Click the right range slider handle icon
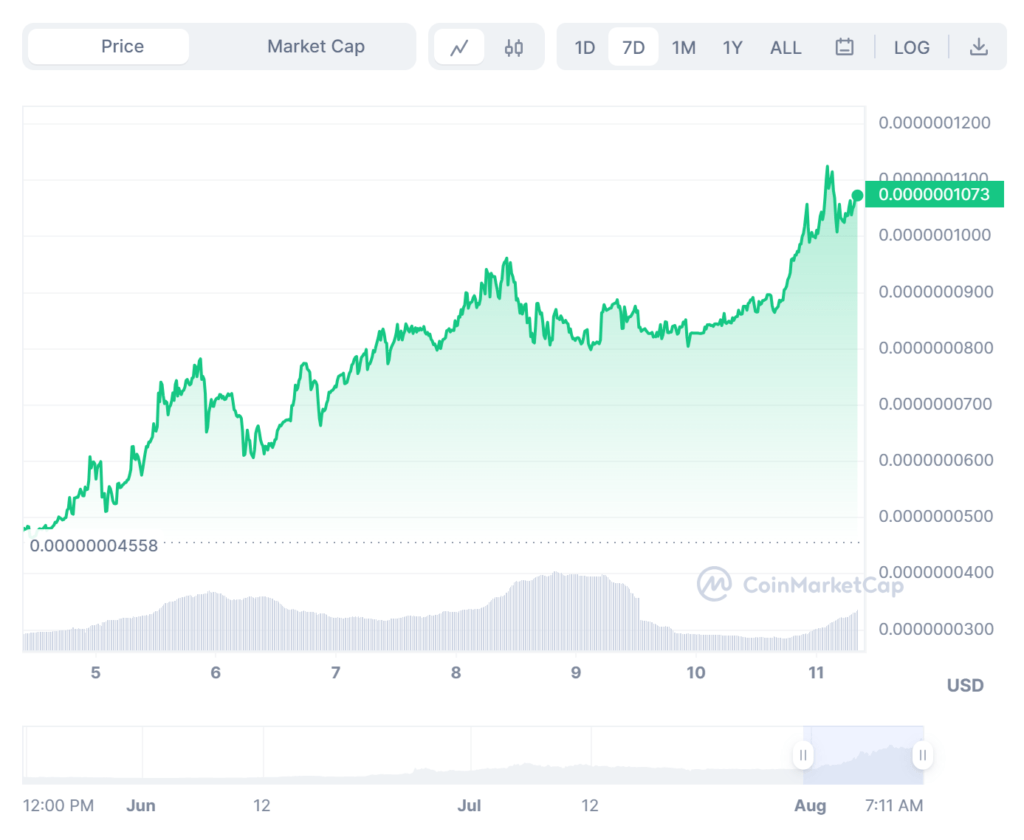The height and width of the screenshot is (840, 1024). [921, 756]
